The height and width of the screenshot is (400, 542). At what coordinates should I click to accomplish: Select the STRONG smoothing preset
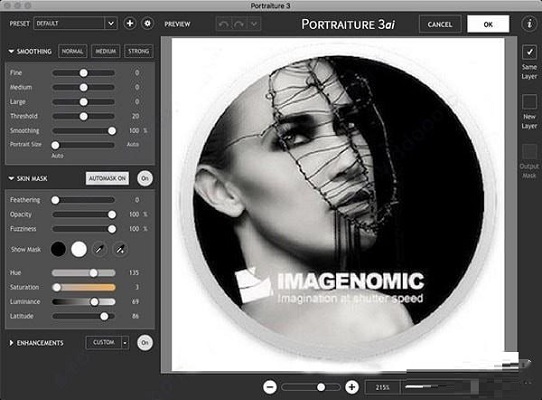coord(139,52)
